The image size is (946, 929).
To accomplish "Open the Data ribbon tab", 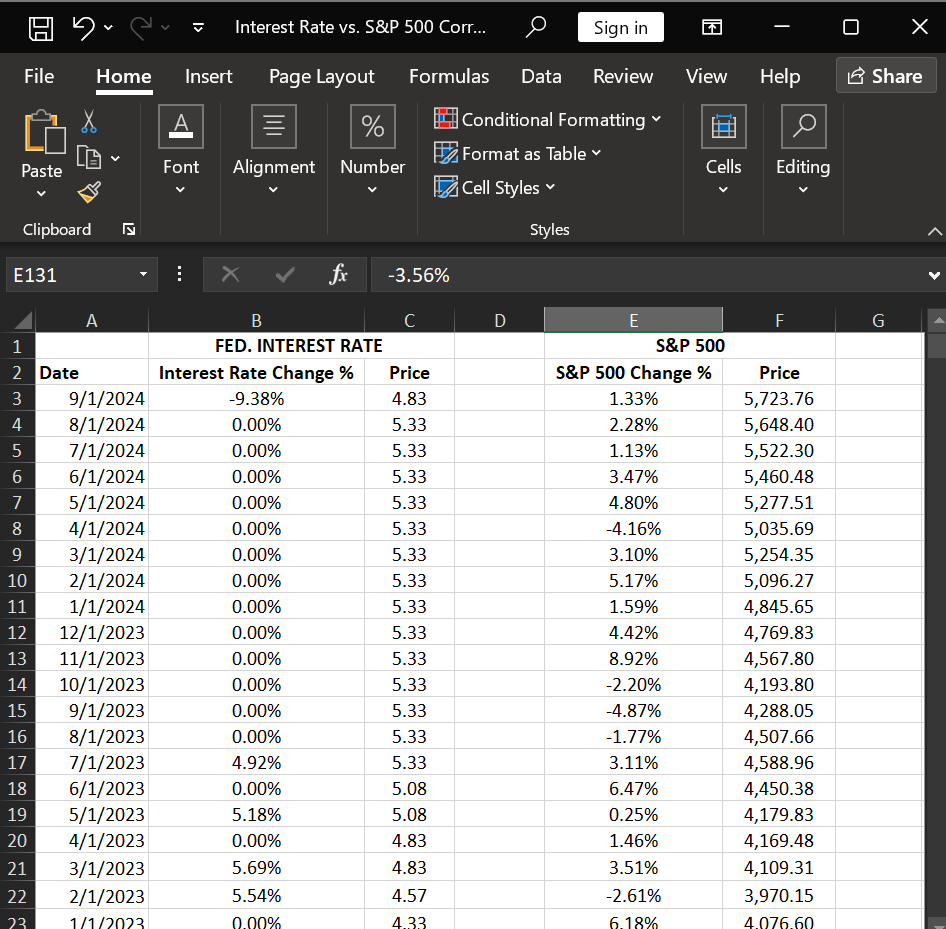I will 541,76.
